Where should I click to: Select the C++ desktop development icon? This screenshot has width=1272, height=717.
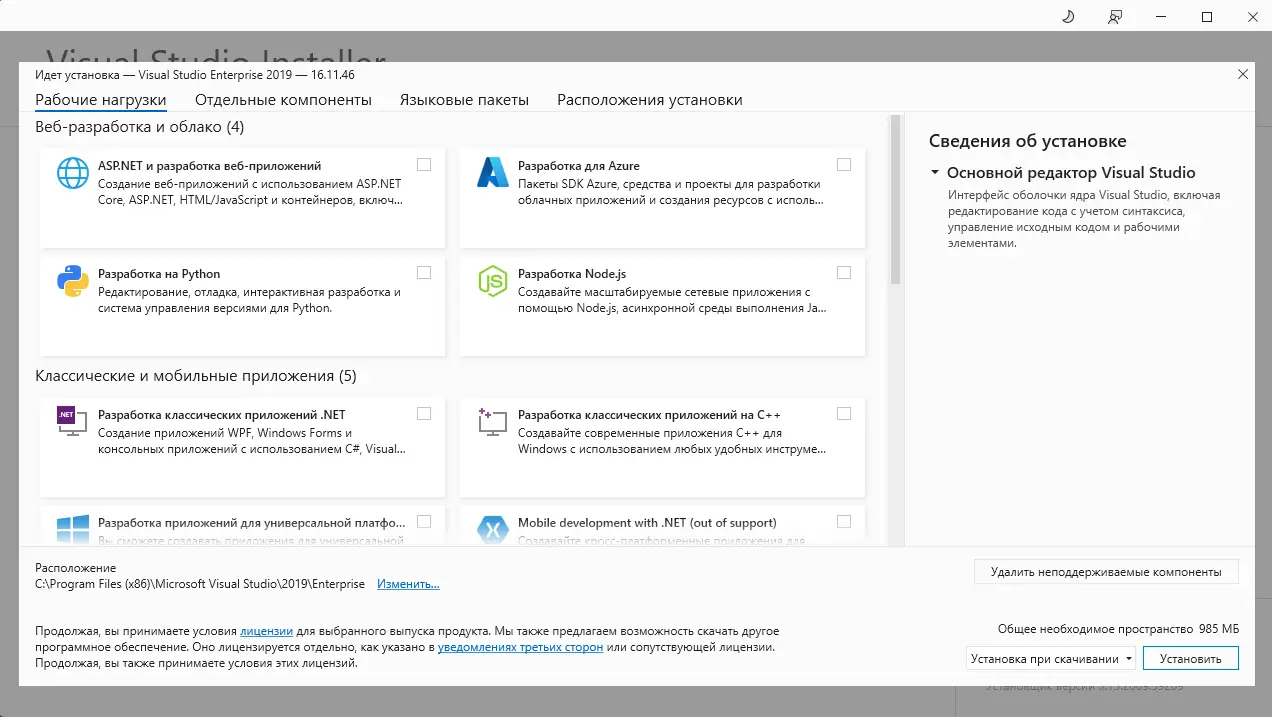(x=492, y=424)
